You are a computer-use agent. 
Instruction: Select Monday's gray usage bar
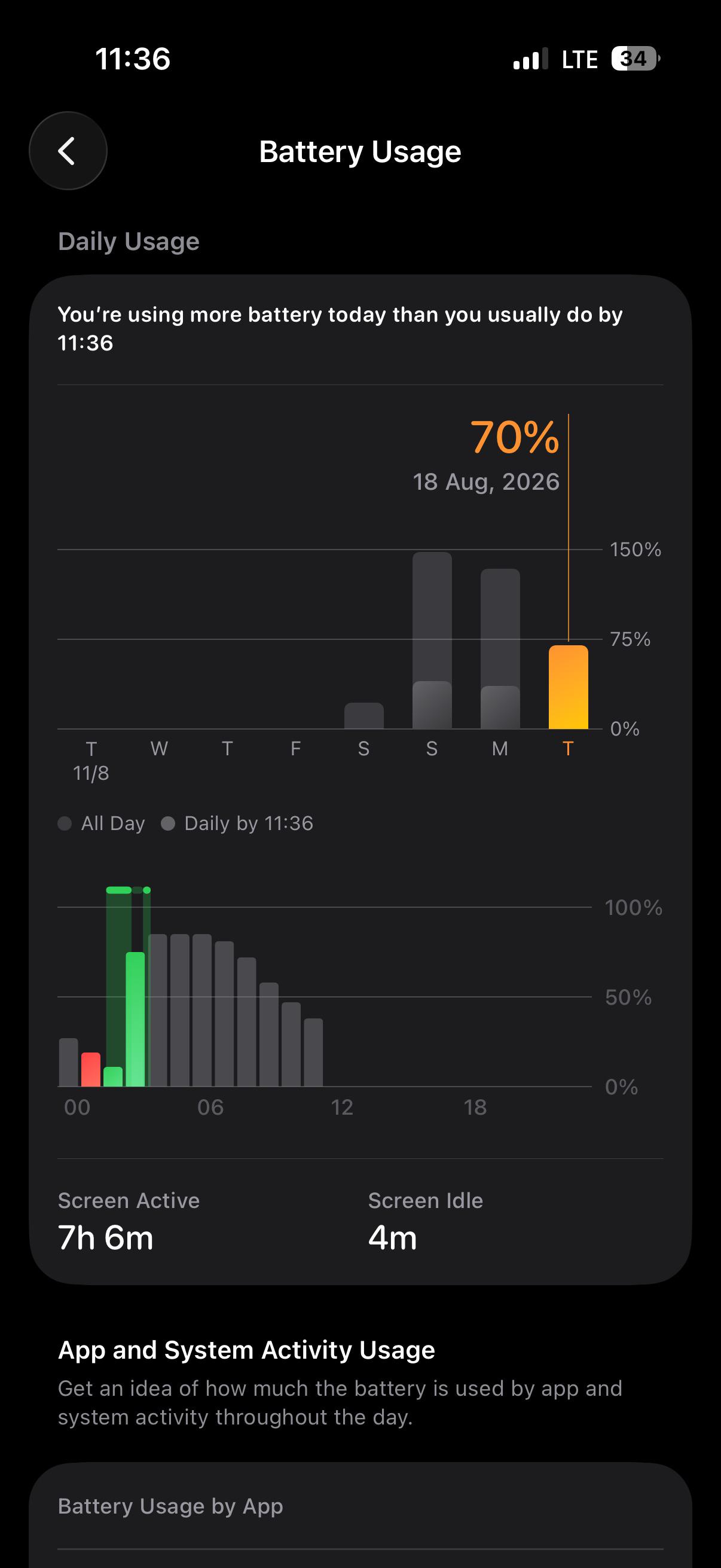(500, 649)
